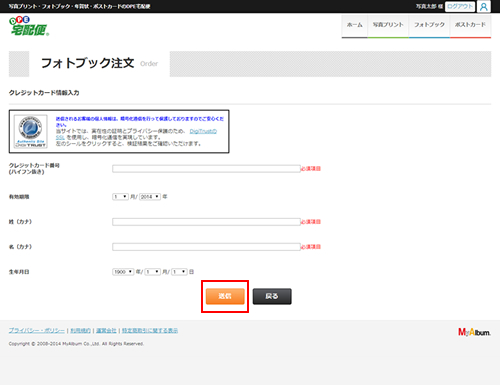
Task: Focus the credit card number field
Action: tap(206, 169)
